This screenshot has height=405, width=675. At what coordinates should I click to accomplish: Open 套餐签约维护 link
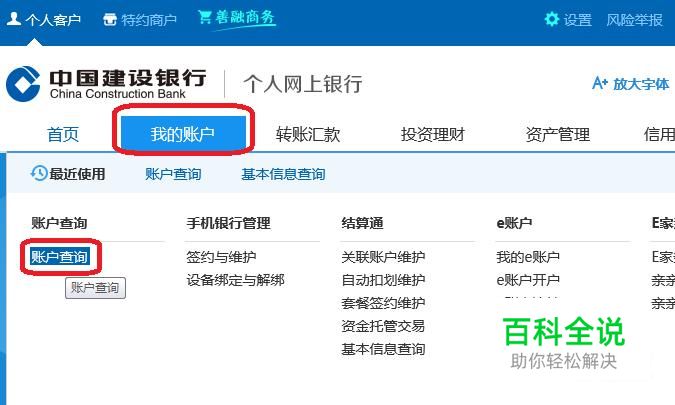point(383,303)
